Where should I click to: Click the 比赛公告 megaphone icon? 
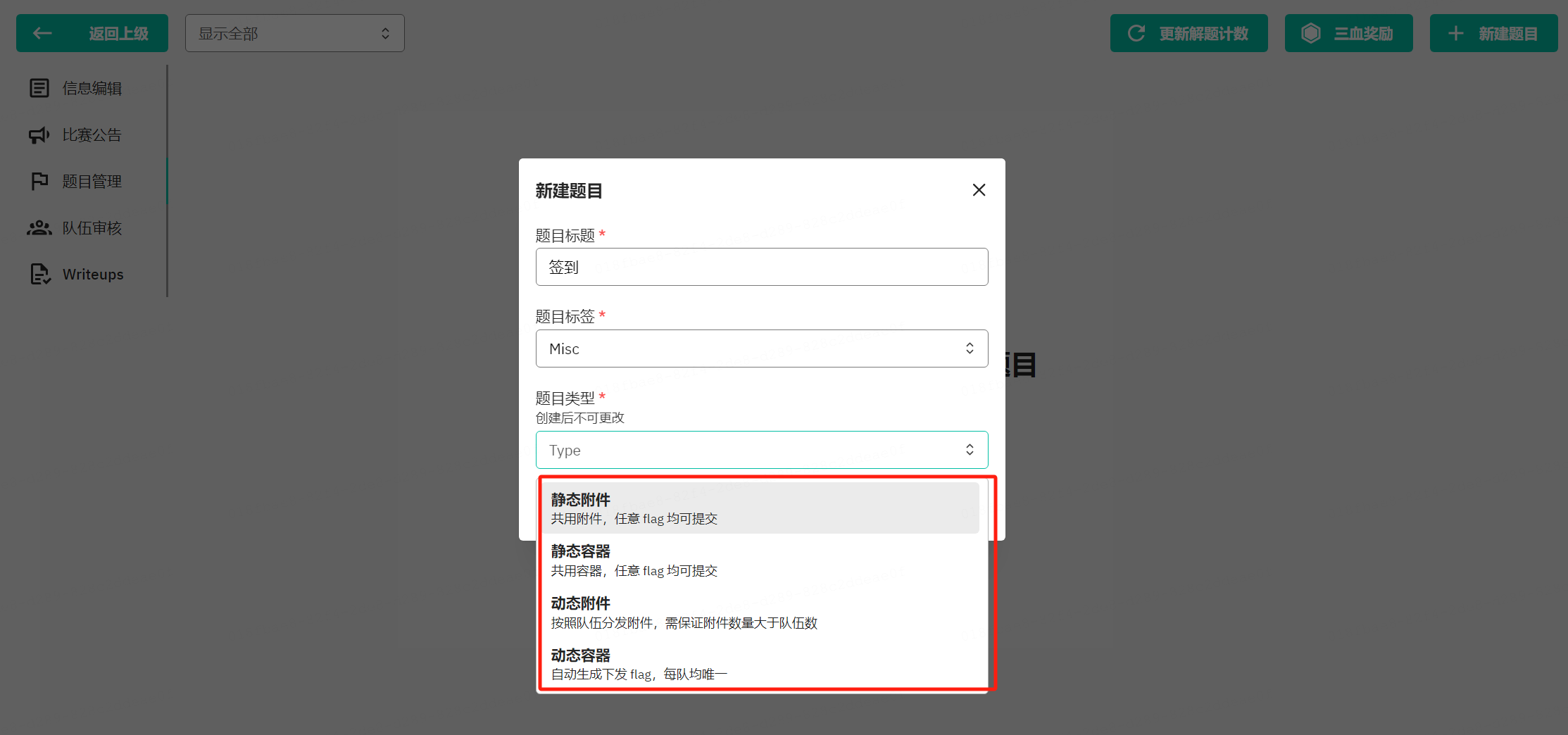point(39,134)
